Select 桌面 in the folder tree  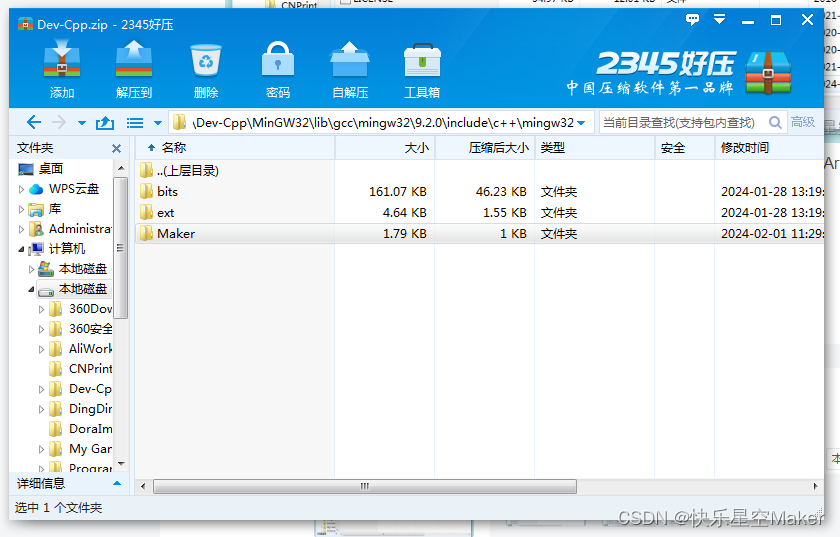[51, 169]
